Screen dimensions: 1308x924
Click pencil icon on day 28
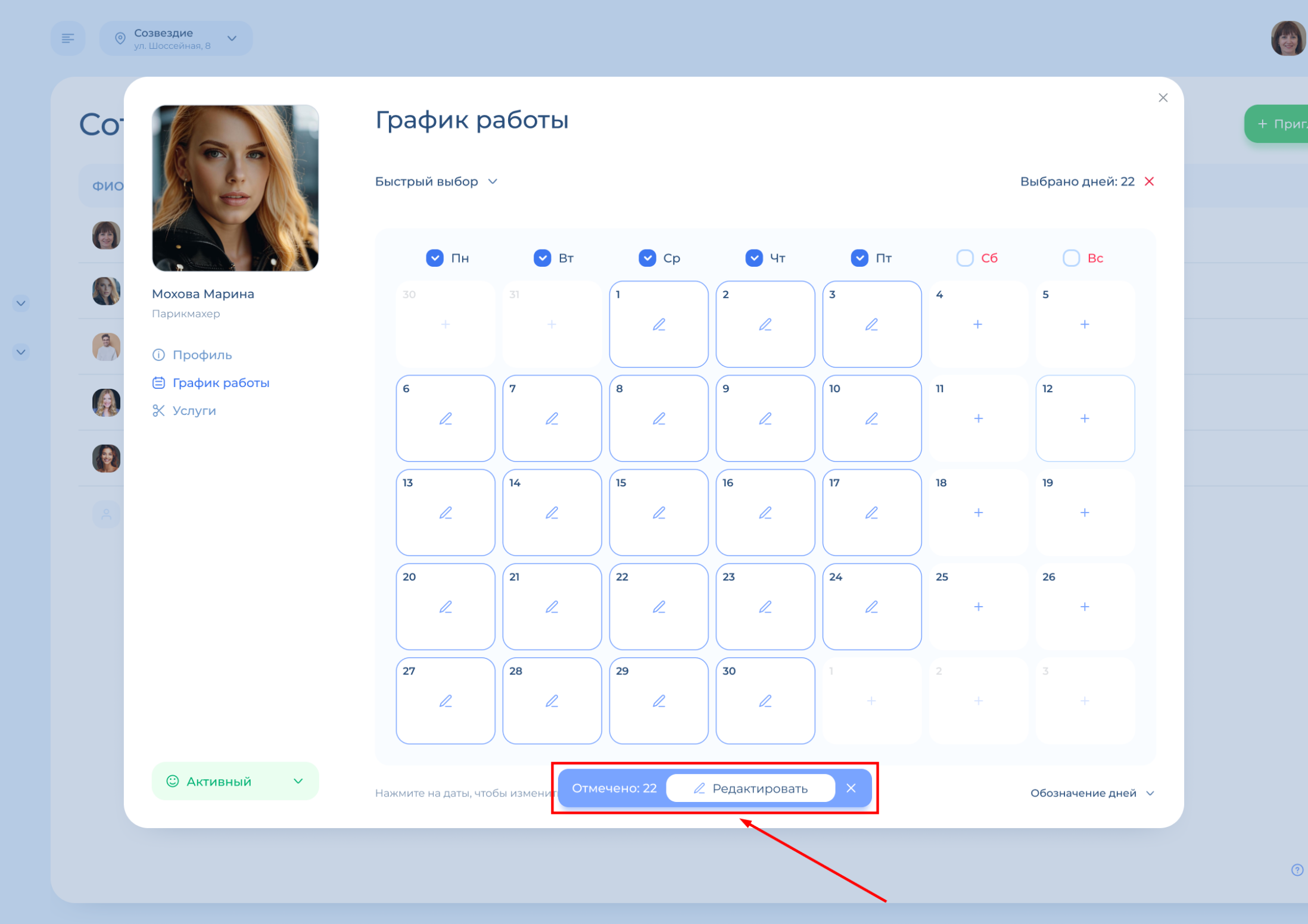click(x=552, y=701)
